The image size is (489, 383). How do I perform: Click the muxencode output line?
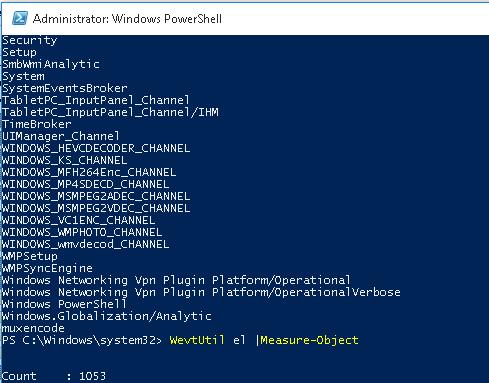point(33,328)
